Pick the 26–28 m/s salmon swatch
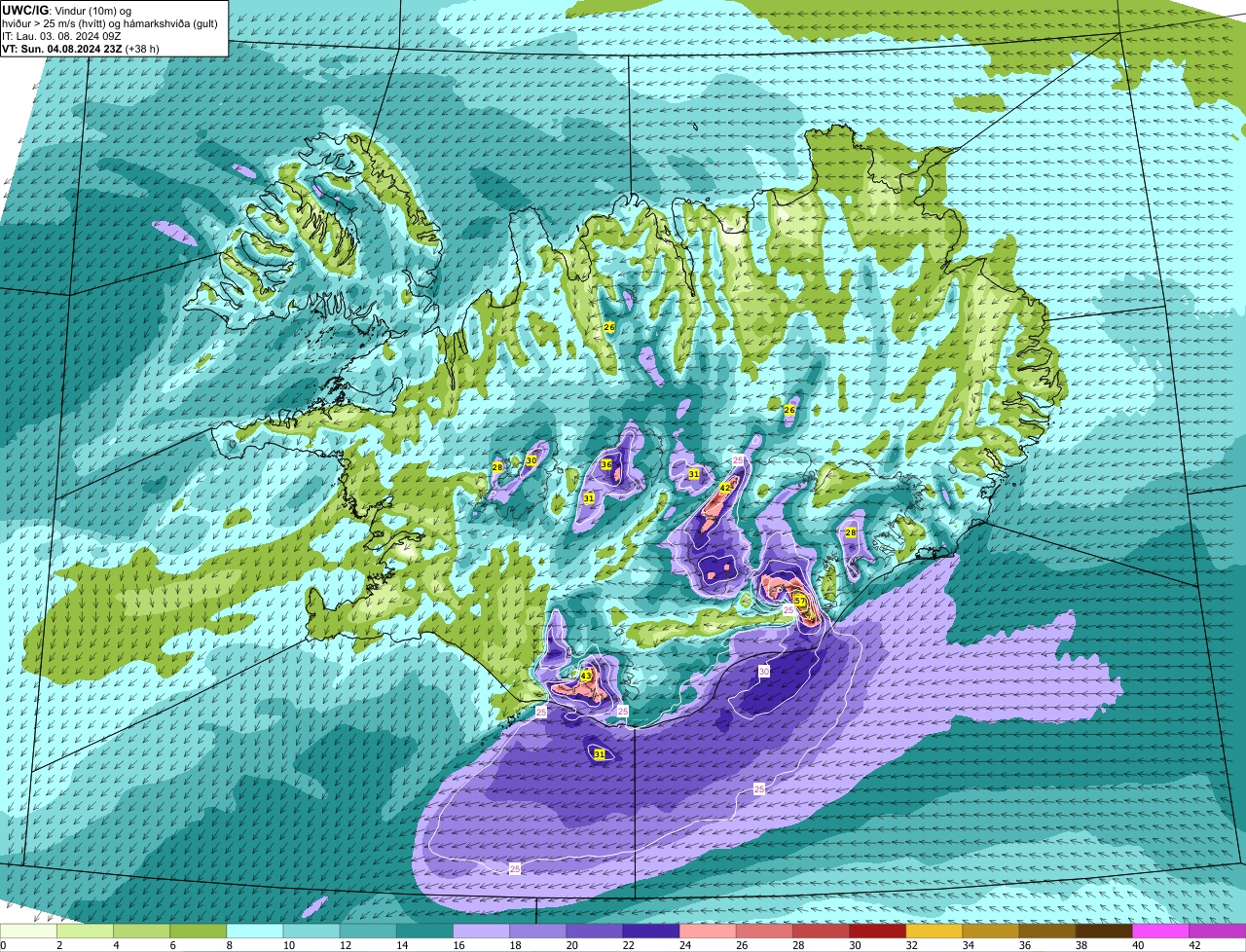Viewport: 1246px width, 952px height. coord(764,932)
